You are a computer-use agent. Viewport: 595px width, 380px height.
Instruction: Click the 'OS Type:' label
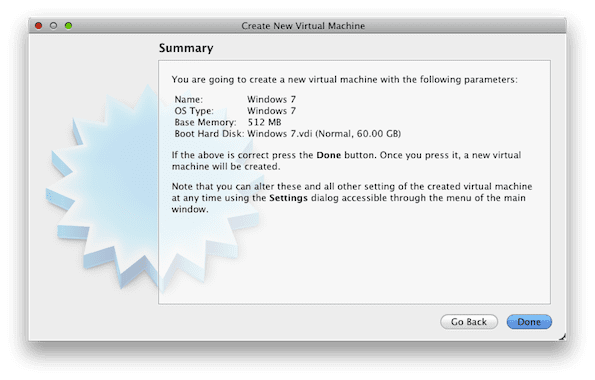coord(194,111)
